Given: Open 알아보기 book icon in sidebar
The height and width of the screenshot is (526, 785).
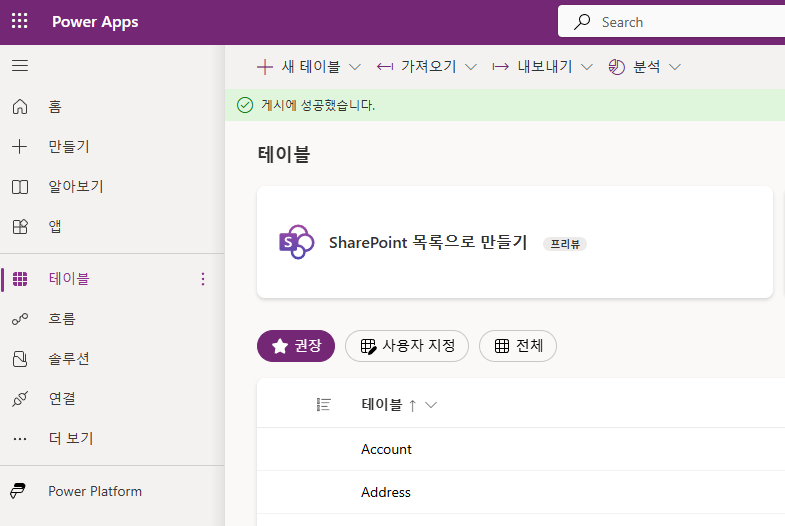Looking at the screenshot, I should pos(20,187).
